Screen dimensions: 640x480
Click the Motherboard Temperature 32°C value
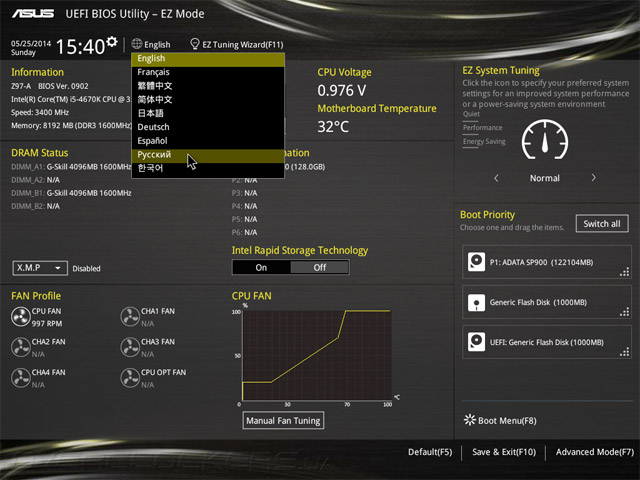pyautogui.click(x=333, y=127)
